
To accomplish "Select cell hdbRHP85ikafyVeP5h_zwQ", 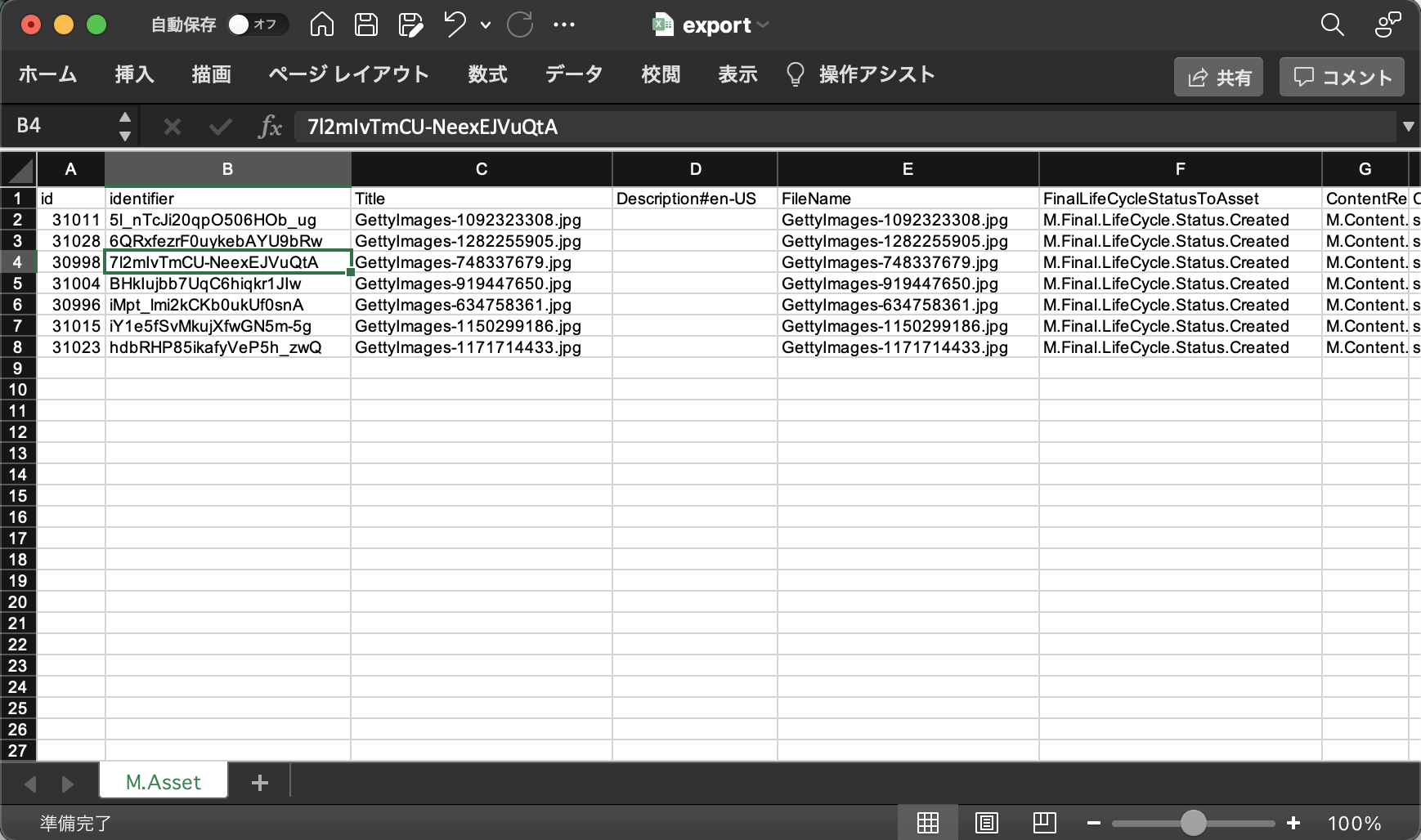I will point(228,347).
